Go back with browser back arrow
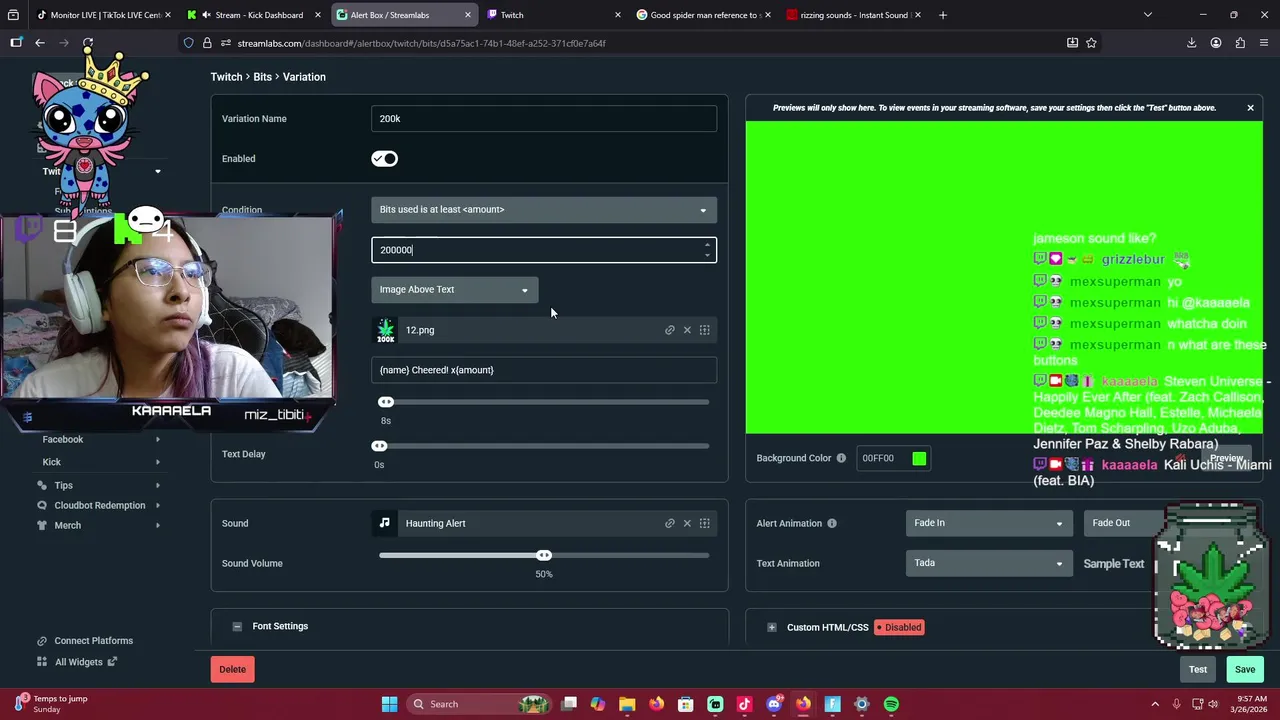 40,43
